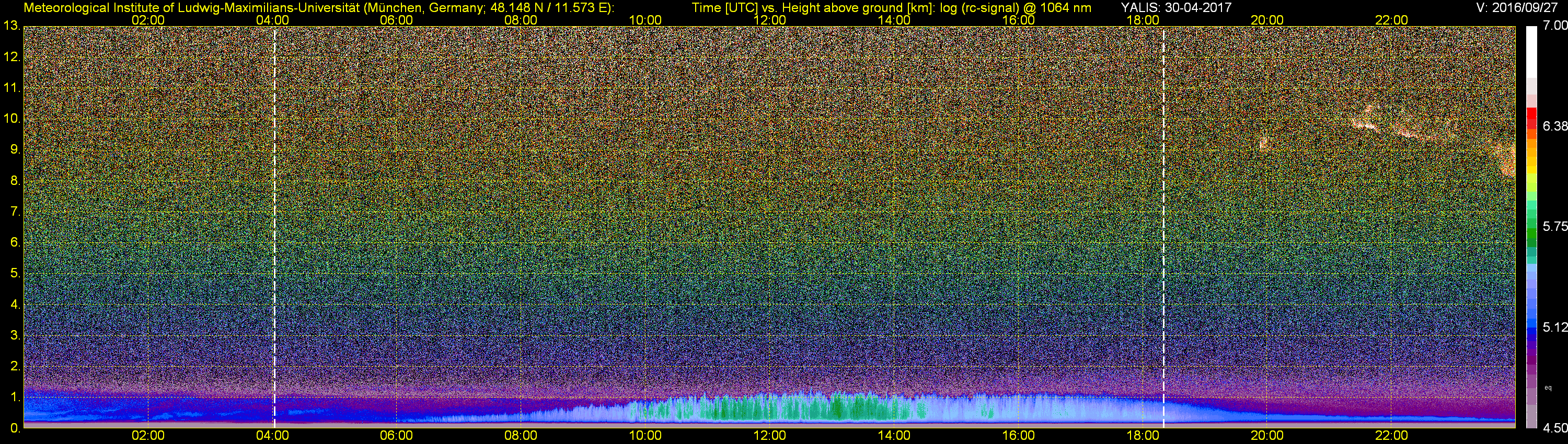Select 12:00 on the bottom time axis
Image resolution: width=1568 pixels, height=444 pixels.
click(x=769, y=436)
